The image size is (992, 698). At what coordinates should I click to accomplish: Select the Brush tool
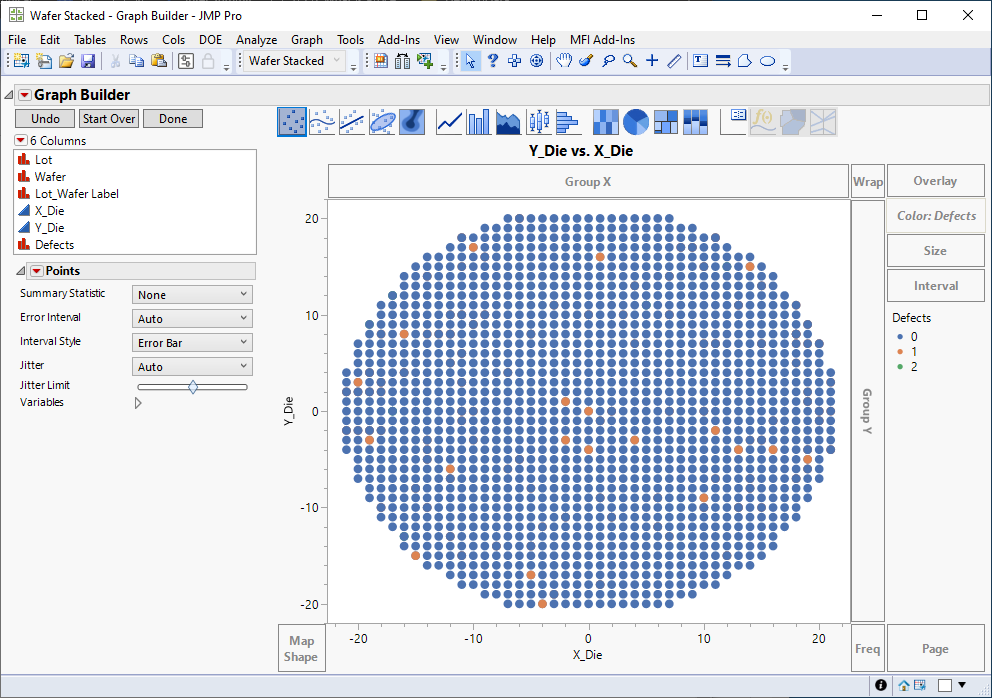pos(586,61)
